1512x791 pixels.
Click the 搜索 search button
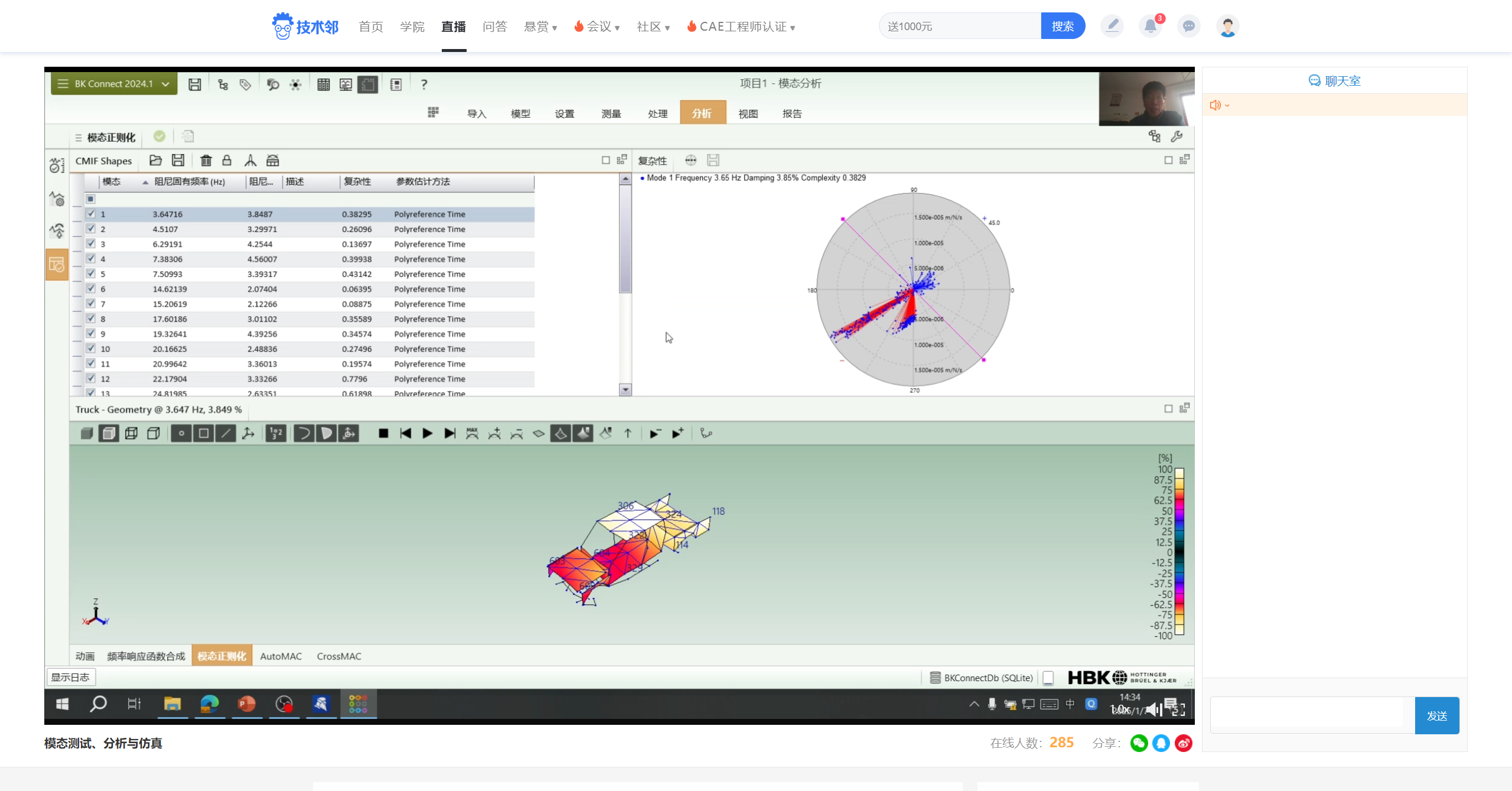click(x=1063, y=26)
